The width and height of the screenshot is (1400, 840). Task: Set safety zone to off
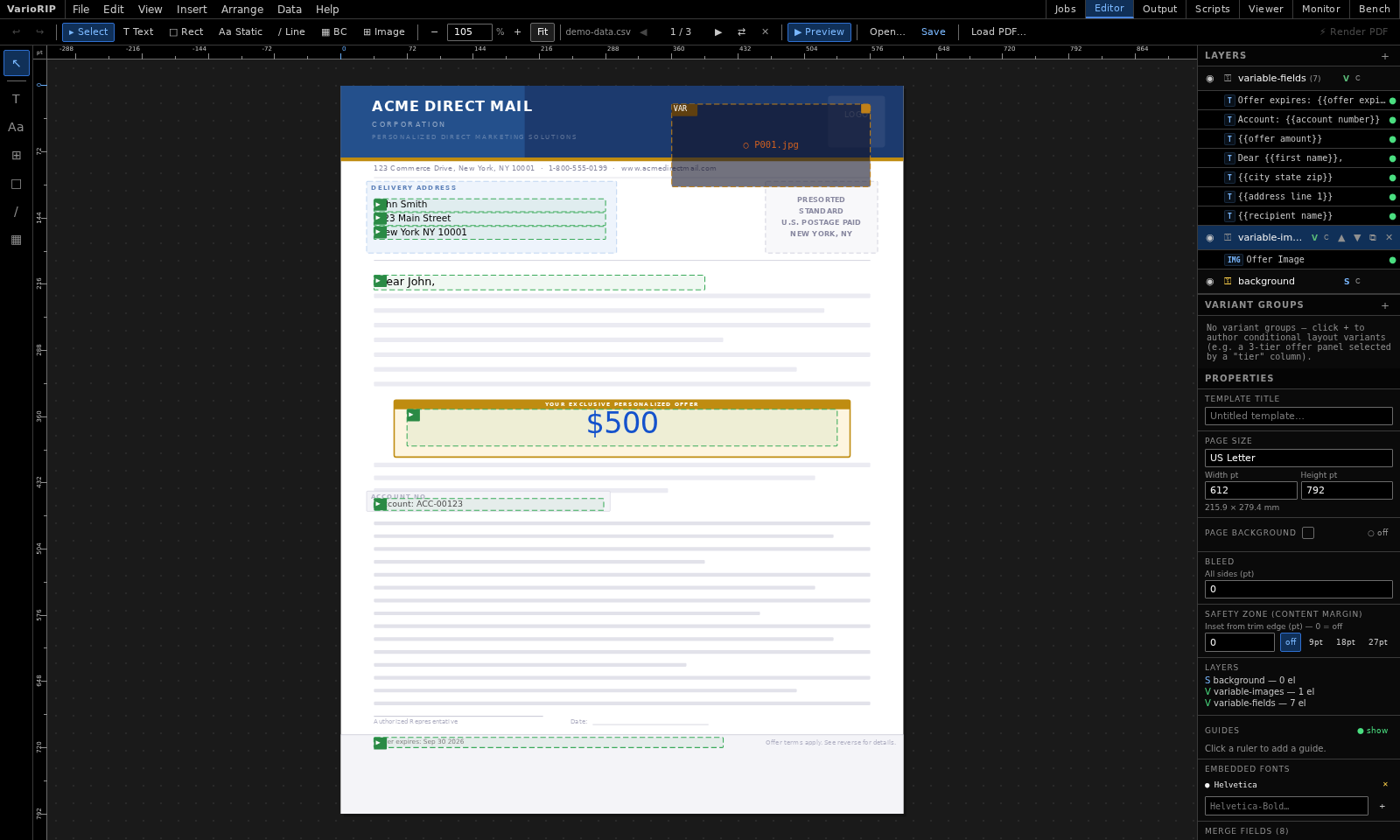(x=1291, y=642)
